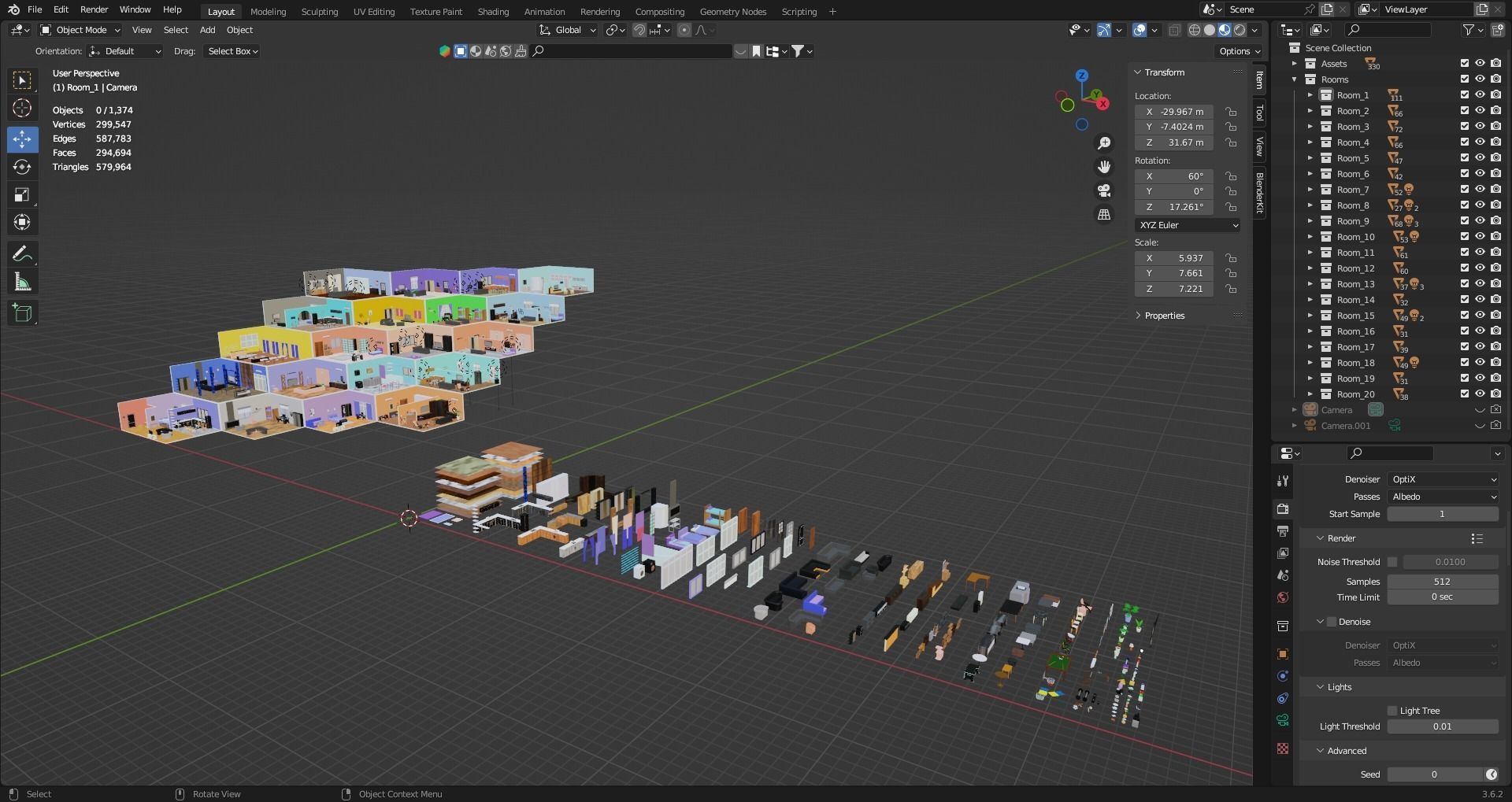Switch perspective/orthographic with the grid icon
Viewport: 1512px width, 802px height.
[x=1104, y=214]
